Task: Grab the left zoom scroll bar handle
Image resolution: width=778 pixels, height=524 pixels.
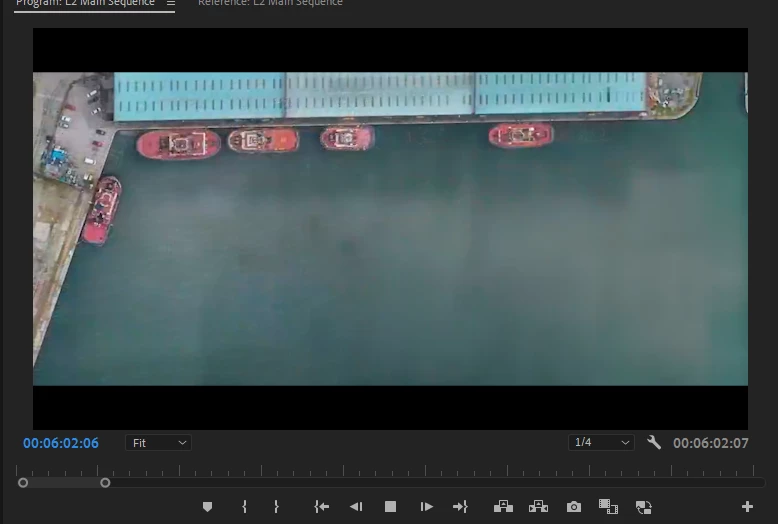Action: coord(23,483)
